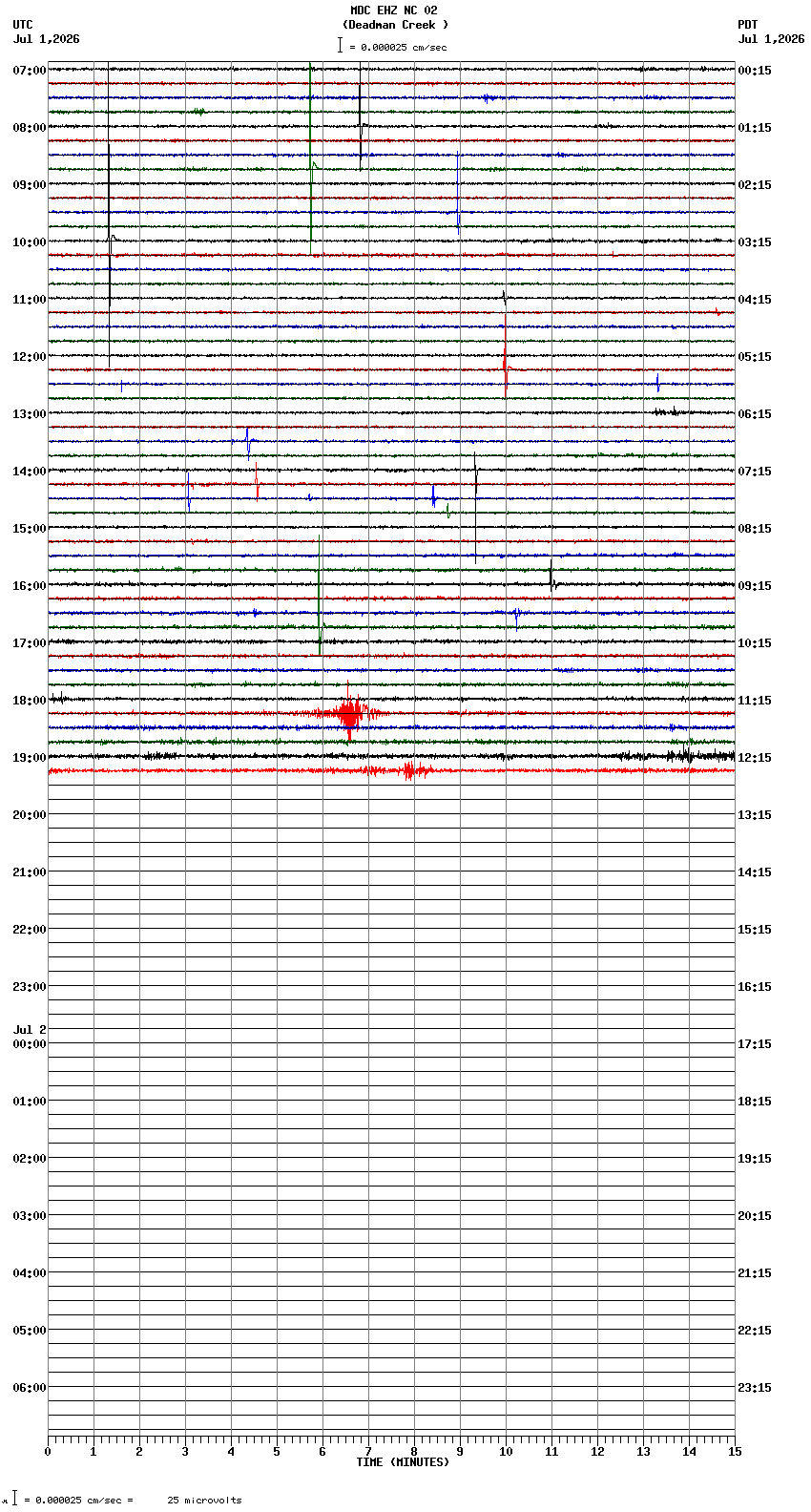The width and height of the screenshot is (811, 1512).
Task: Click the '23:15' PDT time label
Action: [x=755, y=1388]
